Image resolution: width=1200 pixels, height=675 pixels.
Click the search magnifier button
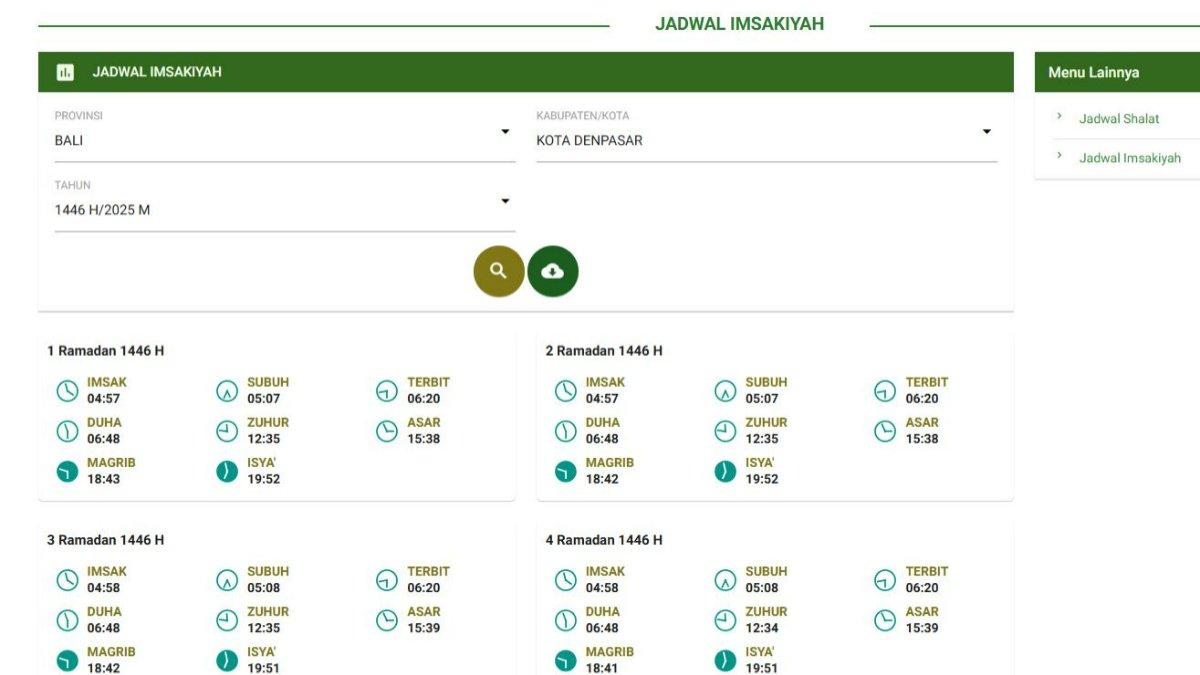(x=498, y=271)
